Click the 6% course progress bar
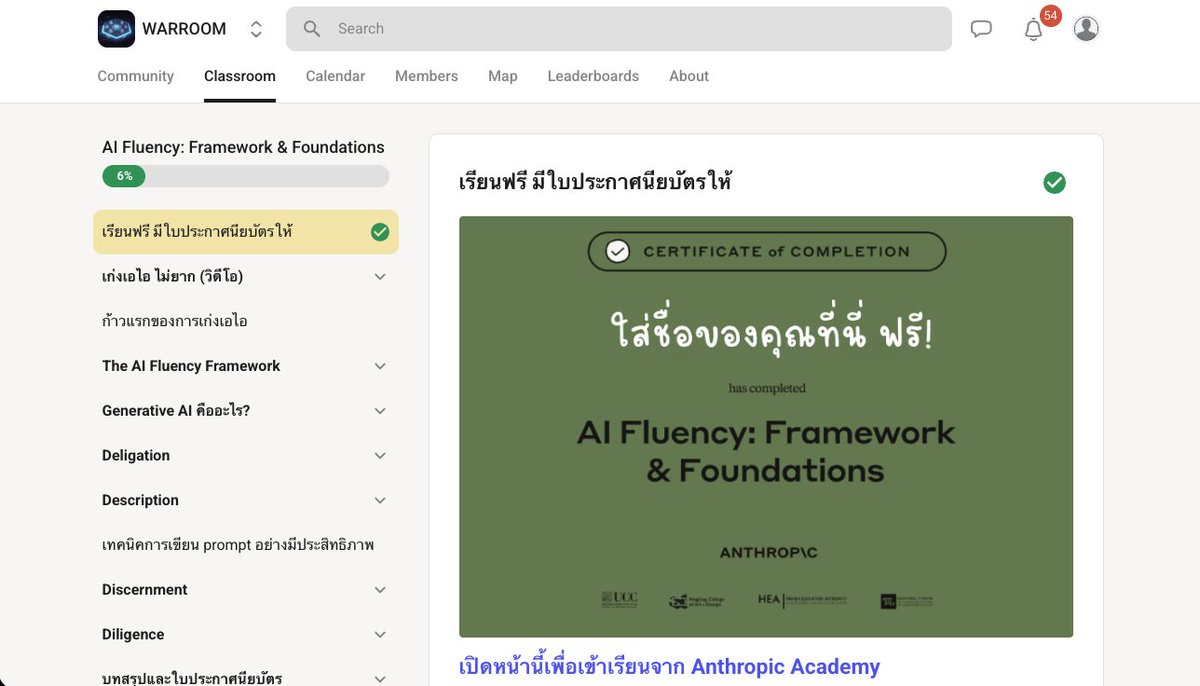Viewport: 1200px width, 686px height. 245,176
